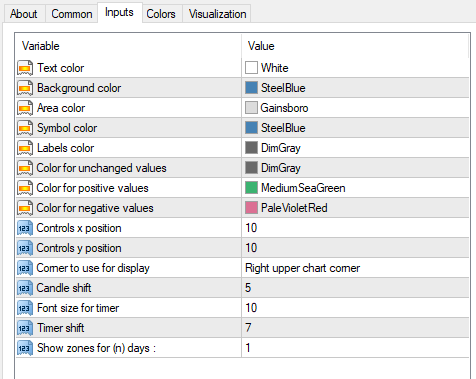Click the icon beside Color for negative values
The height and width of the screenshot is (379, 476).
pos(25,208)
